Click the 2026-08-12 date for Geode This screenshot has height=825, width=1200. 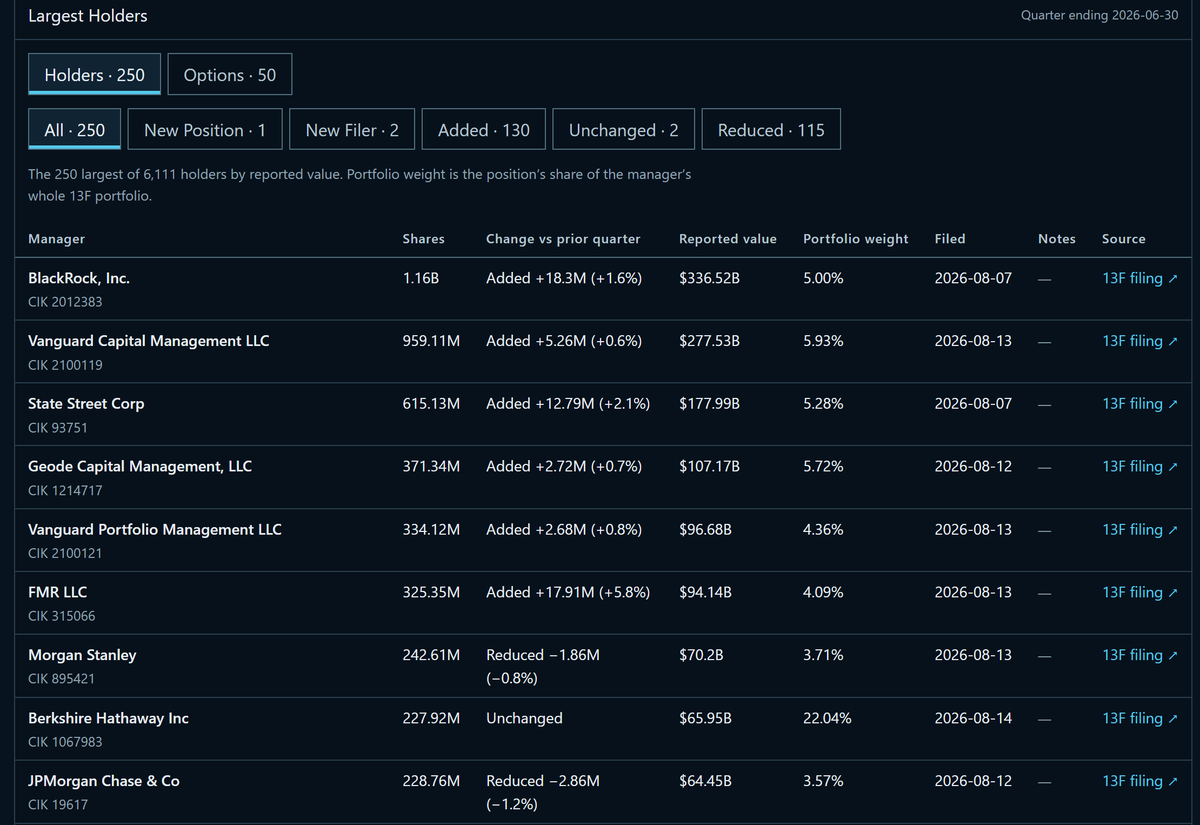973,467
